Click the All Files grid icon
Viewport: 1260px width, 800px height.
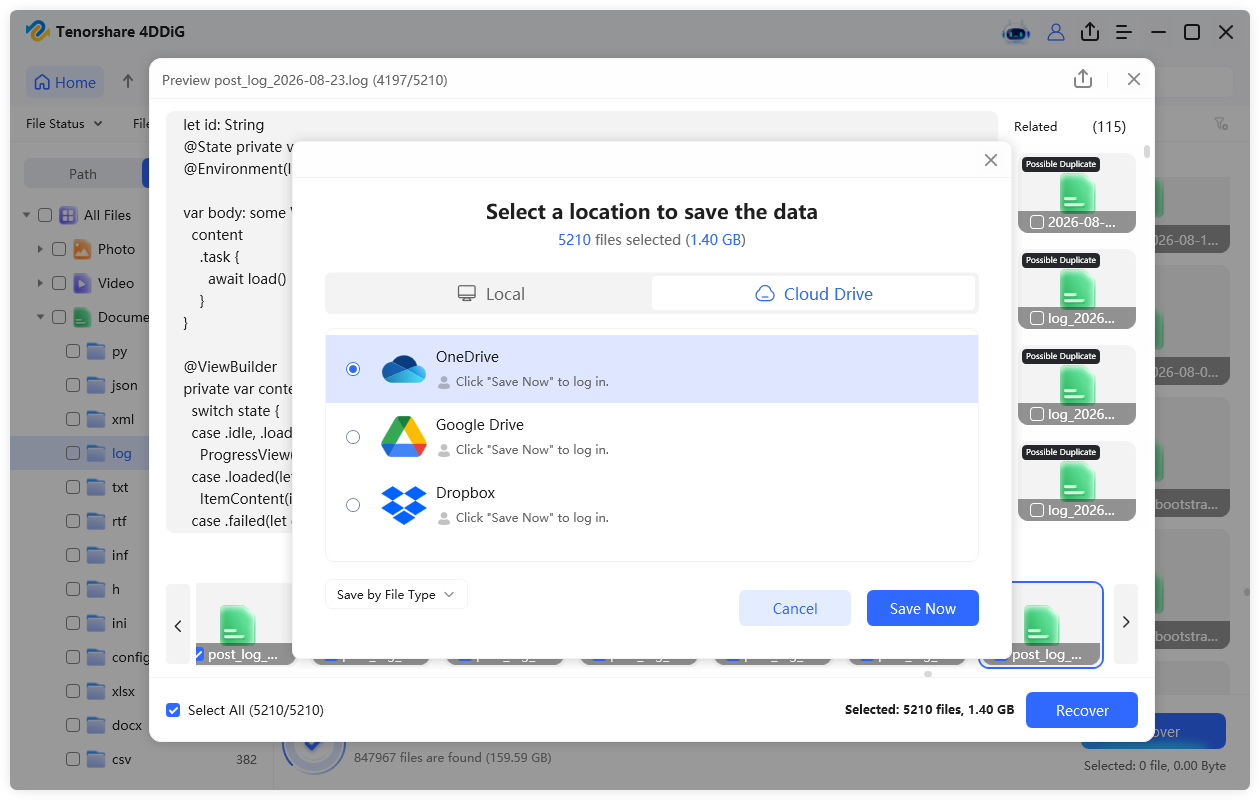pos(68,215)
